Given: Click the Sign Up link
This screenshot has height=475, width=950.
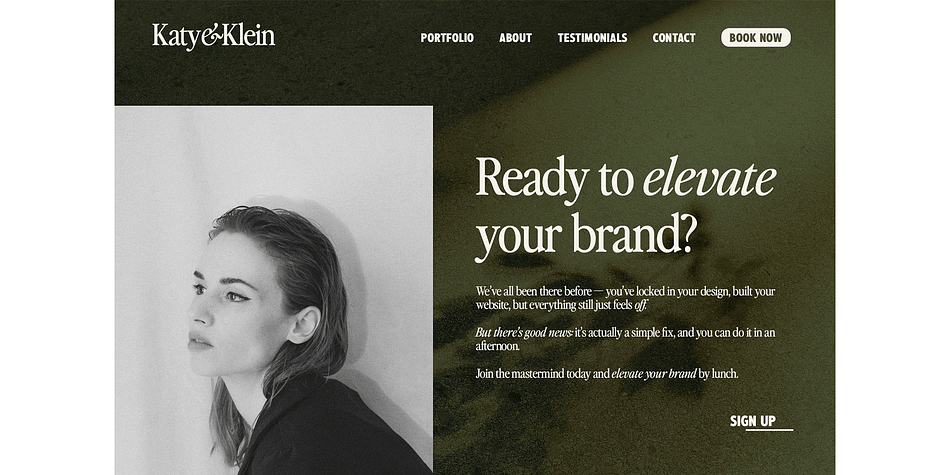Looking at the screenshot, I should tap(752, 421).
